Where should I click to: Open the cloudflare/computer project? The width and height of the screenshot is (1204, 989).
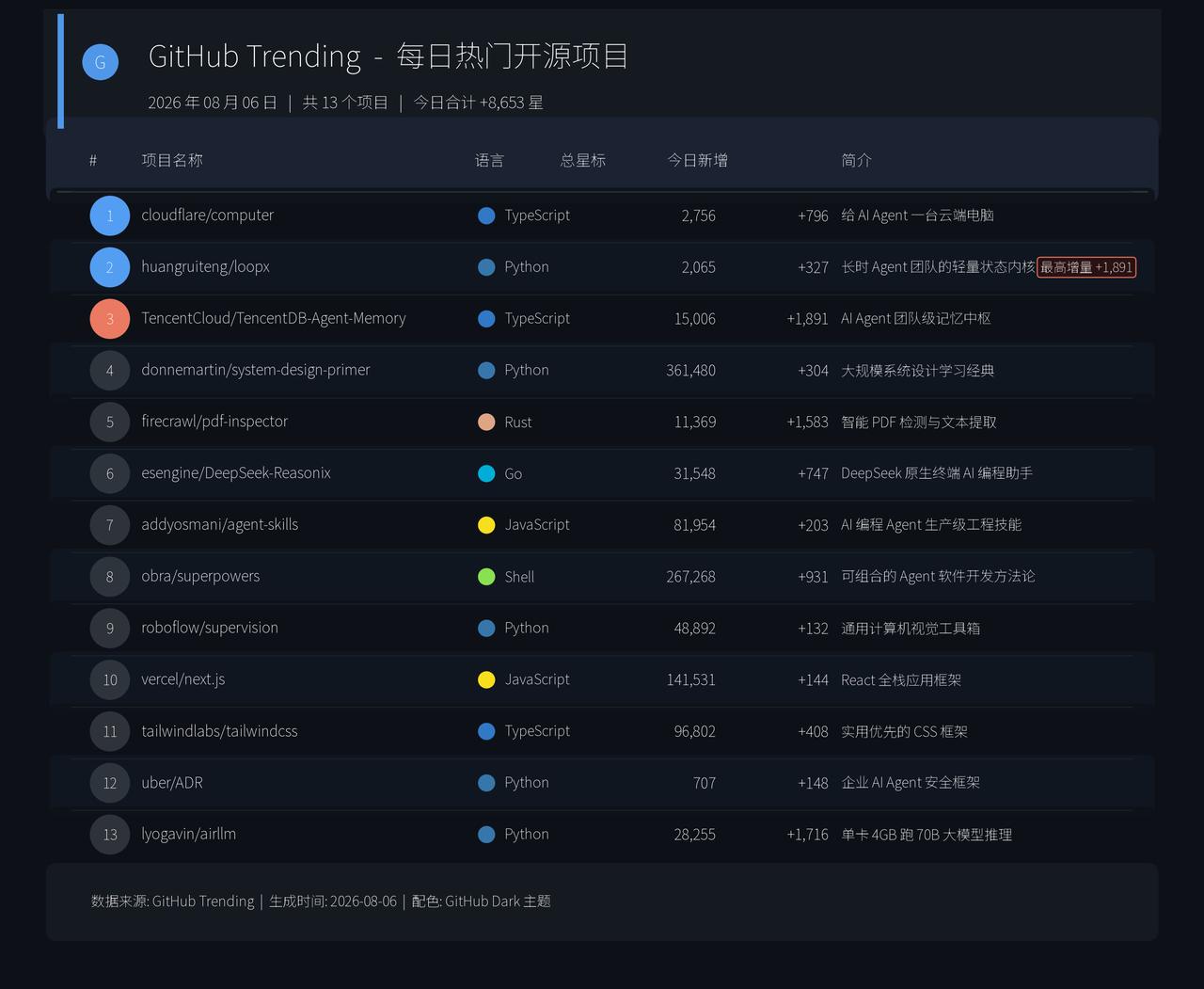click(x=208, y=215)
